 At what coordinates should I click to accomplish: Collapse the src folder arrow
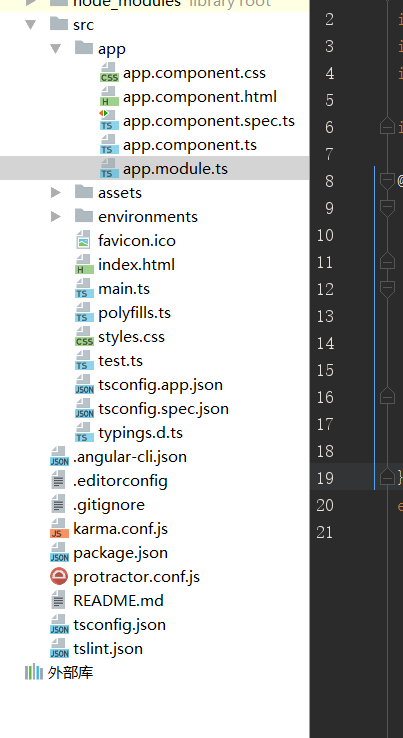point(31,24)
